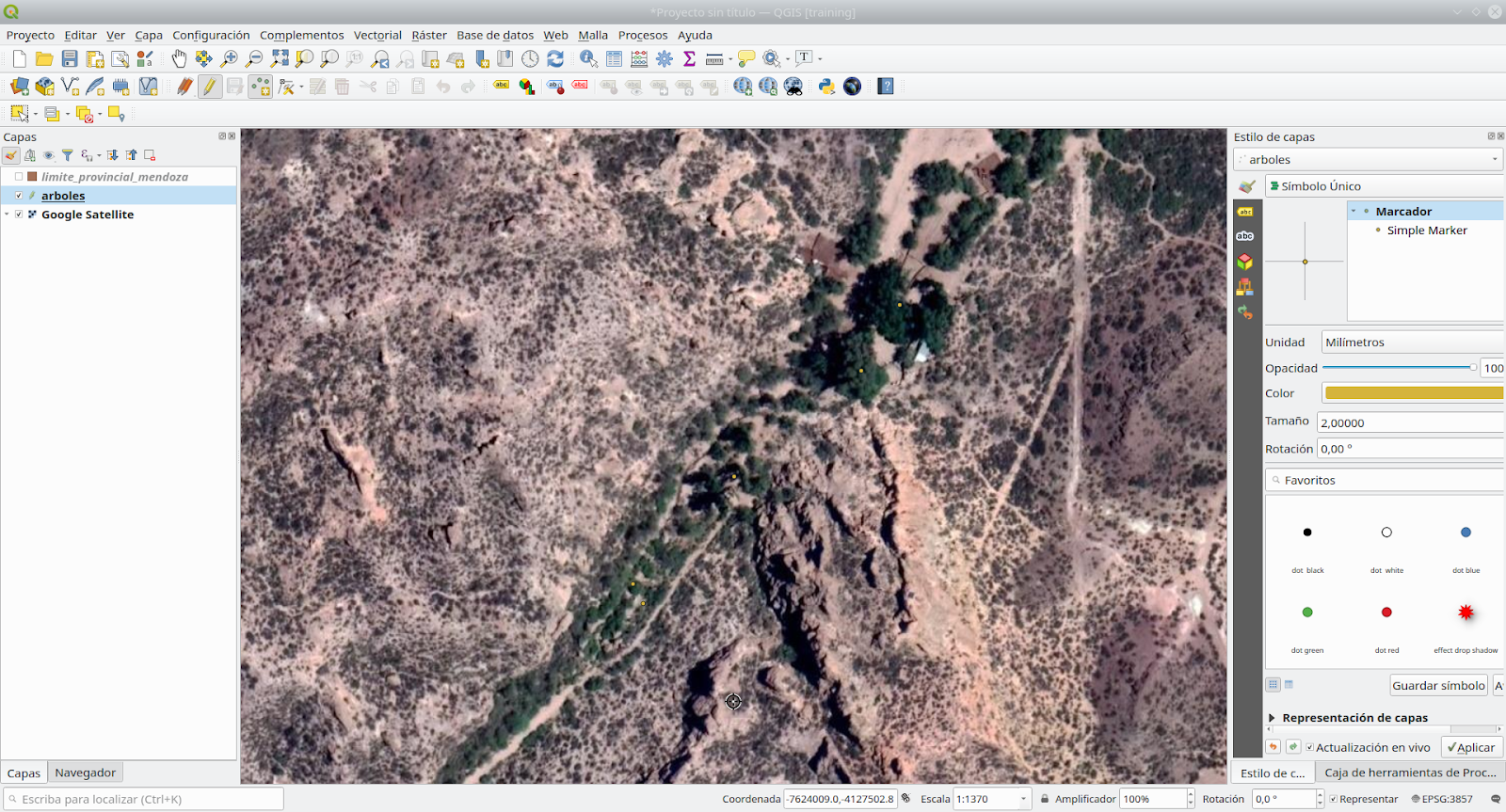Toggle open layer styling panel brush button
Screen dimensions: 1506x812
click(x=11, y=155)
